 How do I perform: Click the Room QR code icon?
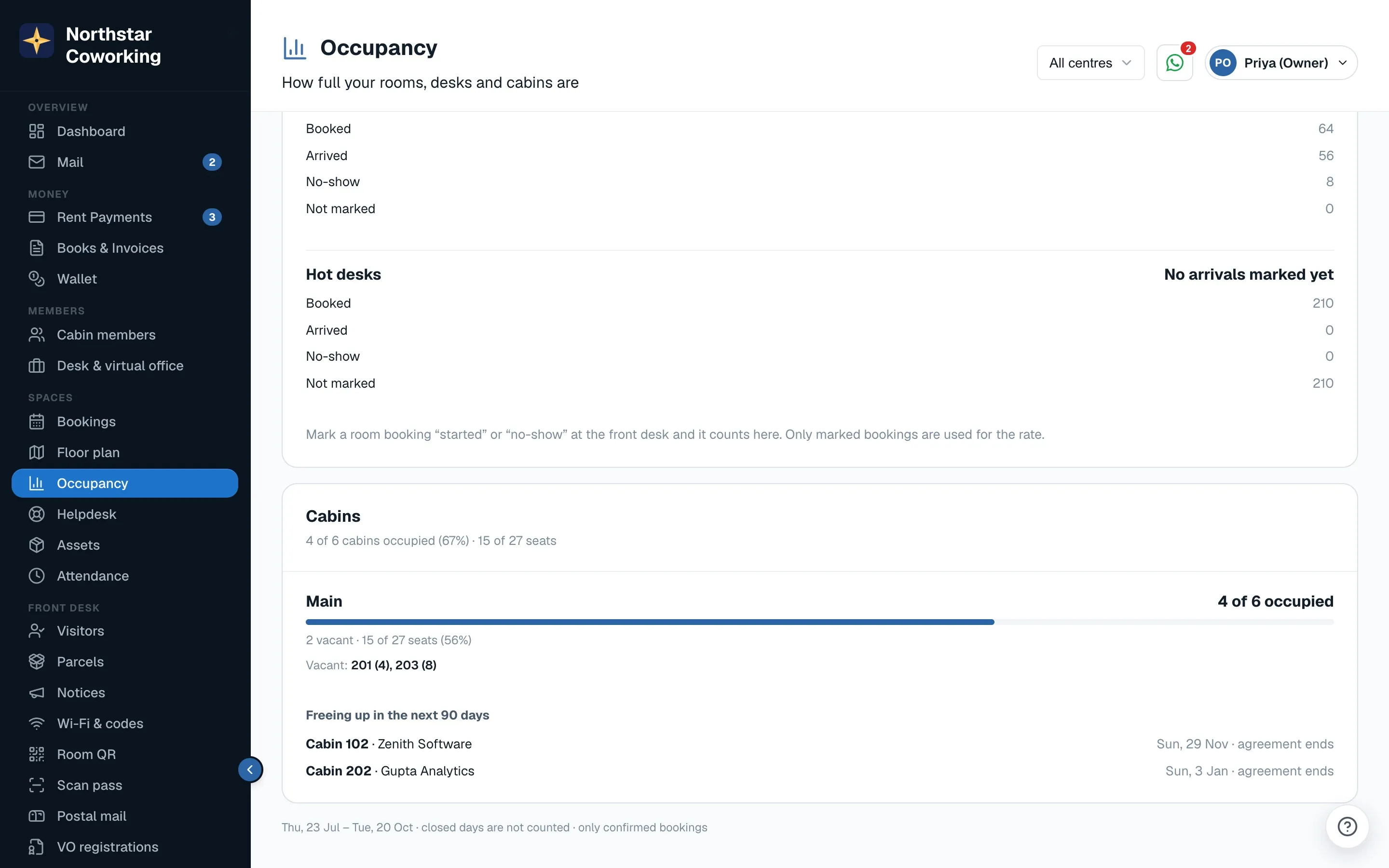pos(37,754)
